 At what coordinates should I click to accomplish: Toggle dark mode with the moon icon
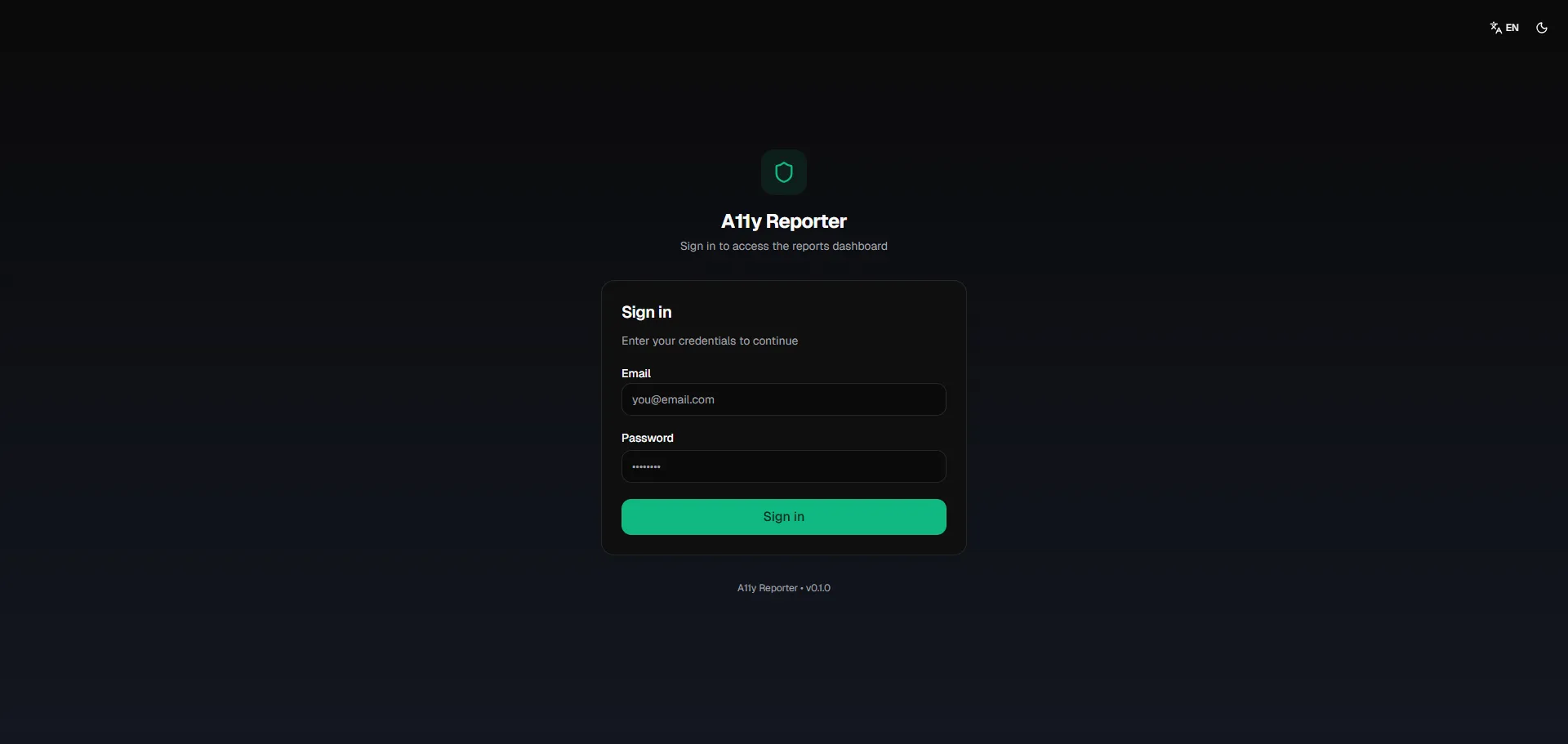click(1541, 28)
